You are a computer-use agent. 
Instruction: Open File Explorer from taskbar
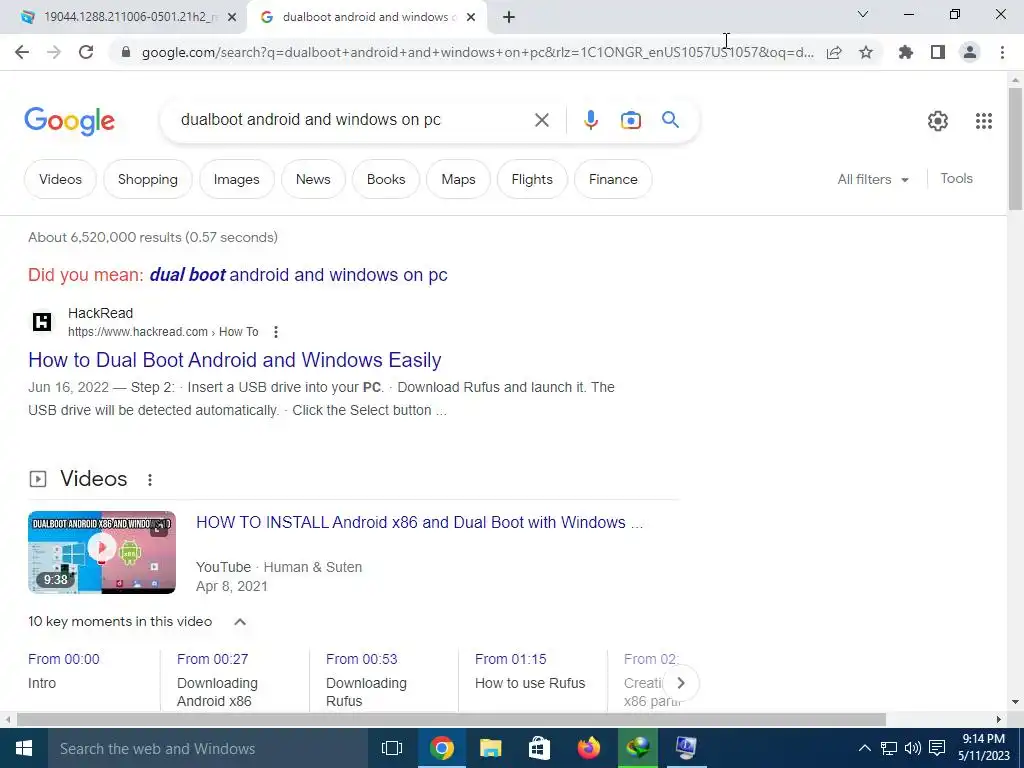(490, 748)
